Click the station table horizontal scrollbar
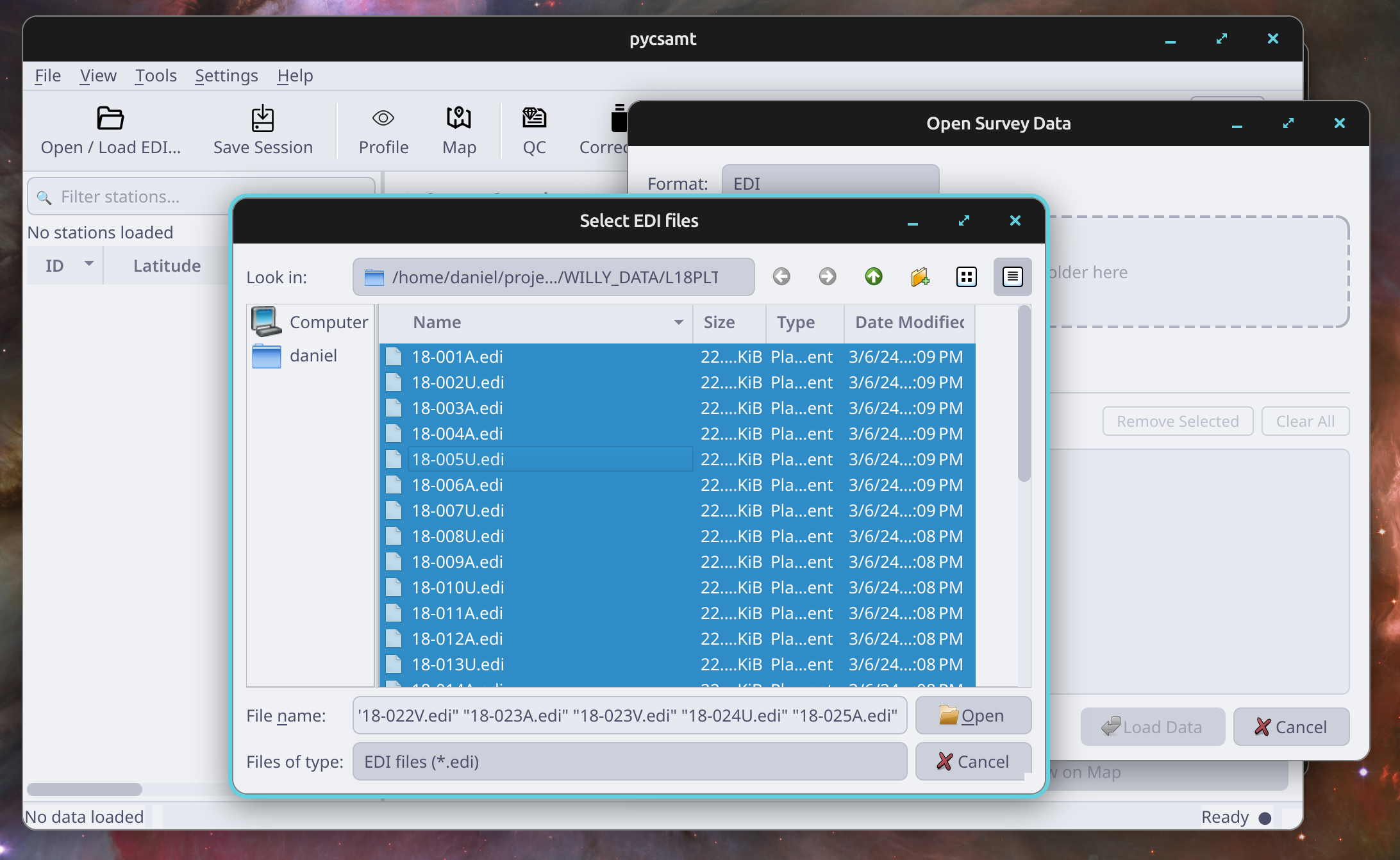Image resolution: width=1400 pixels, height=860 pixels. click(x=85, y=789)
